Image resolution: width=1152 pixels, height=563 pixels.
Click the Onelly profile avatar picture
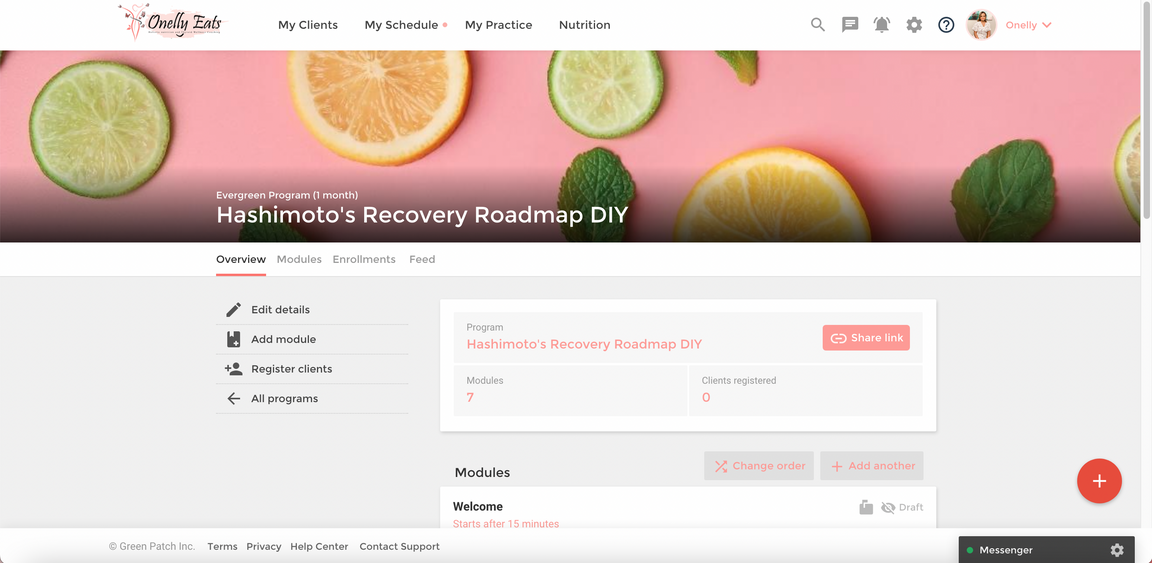(x=981, y=25)
